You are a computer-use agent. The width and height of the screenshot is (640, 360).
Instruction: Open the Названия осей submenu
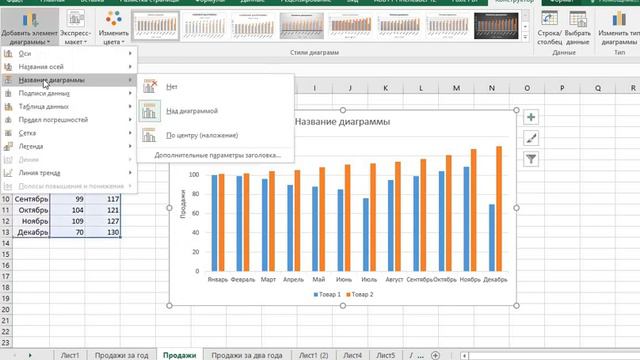(x=69, y=67)
